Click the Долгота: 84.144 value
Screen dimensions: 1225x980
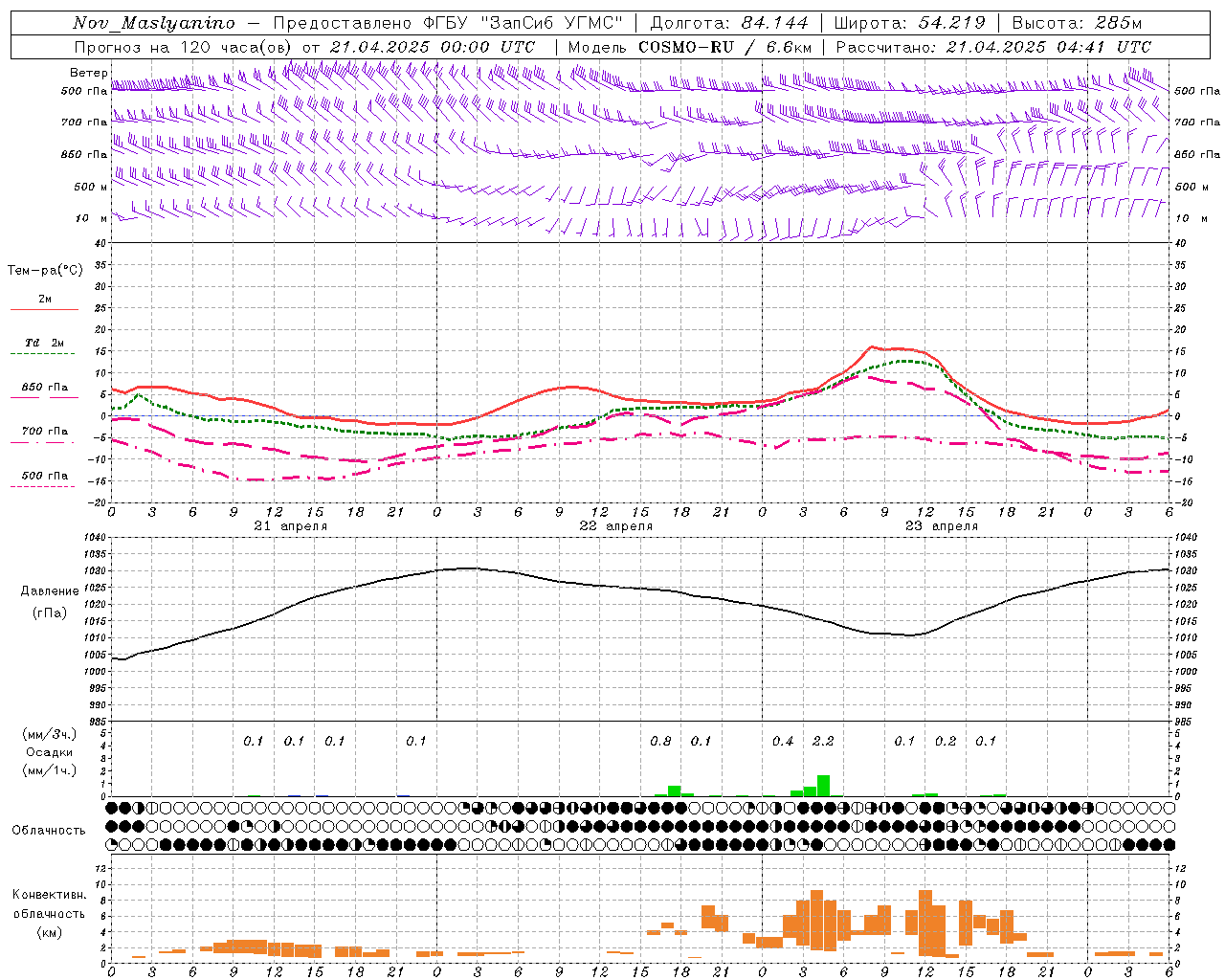pos(729,23)
